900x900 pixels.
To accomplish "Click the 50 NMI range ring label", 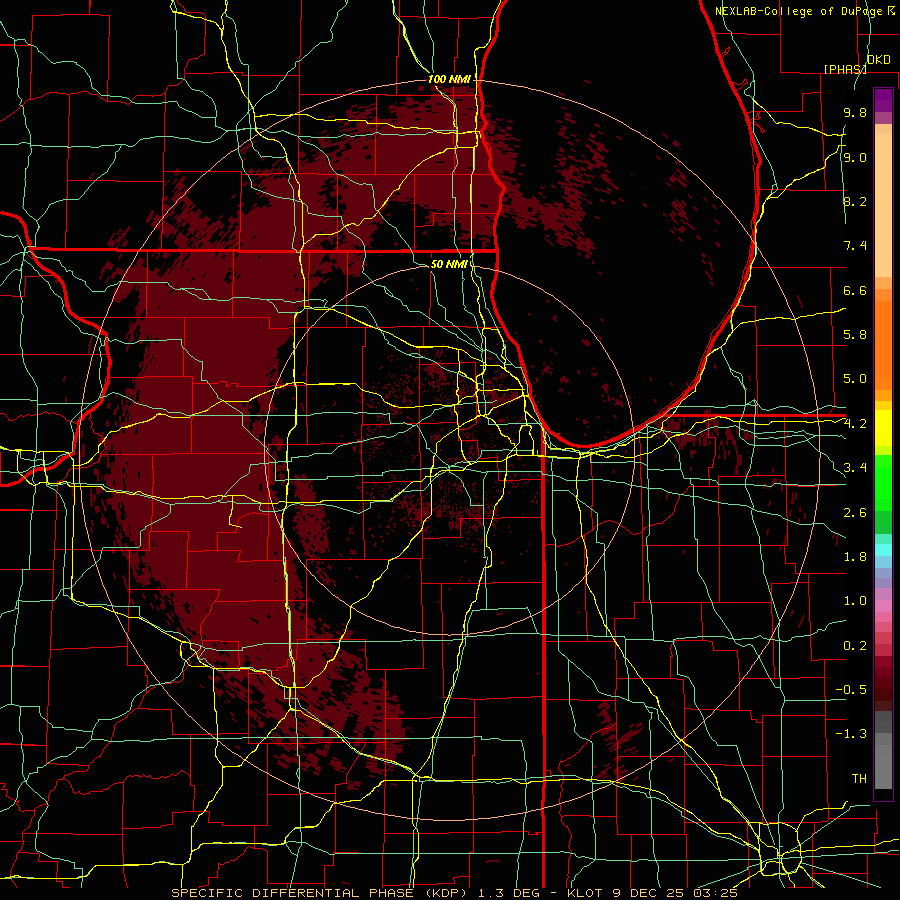I will [449, 265].
